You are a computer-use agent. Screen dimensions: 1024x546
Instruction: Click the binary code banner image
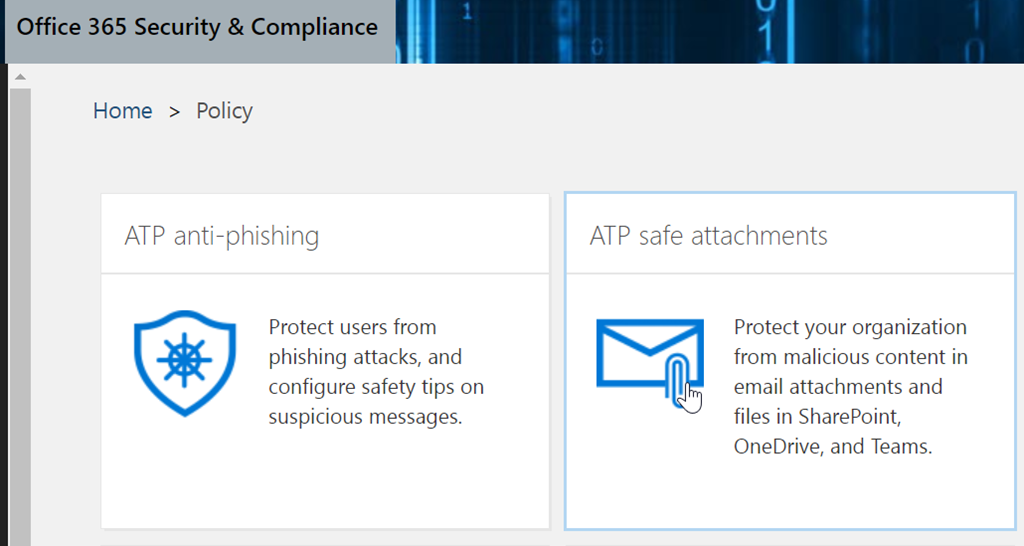(700, 30)
